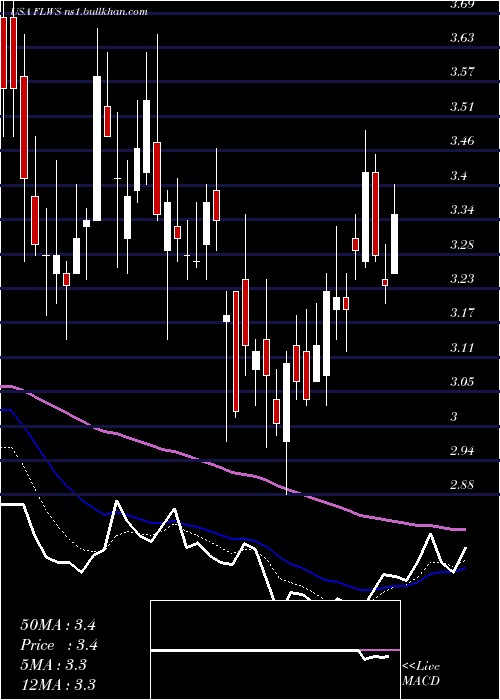
Task: Click the 5MA : 3.3 legend entry
Action: point(54,665)
